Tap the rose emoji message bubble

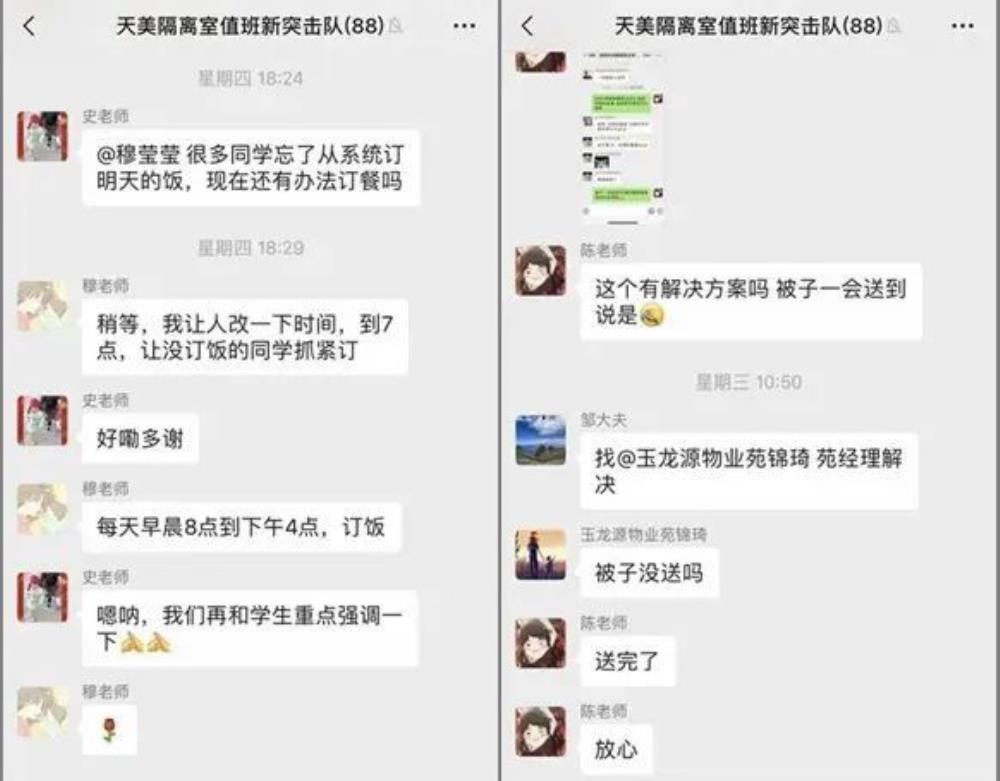110,730
